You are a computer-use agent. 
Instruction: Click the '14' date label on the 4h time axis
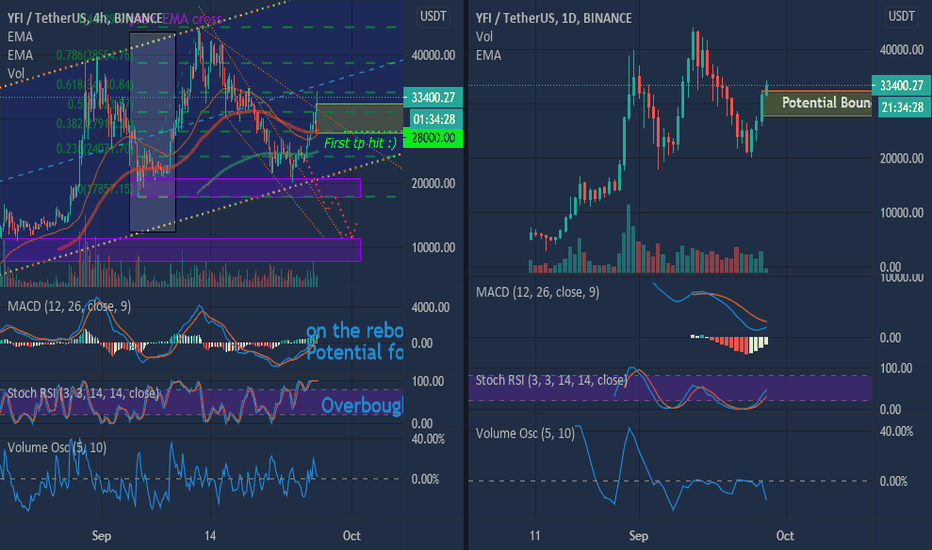coord(210,536)
